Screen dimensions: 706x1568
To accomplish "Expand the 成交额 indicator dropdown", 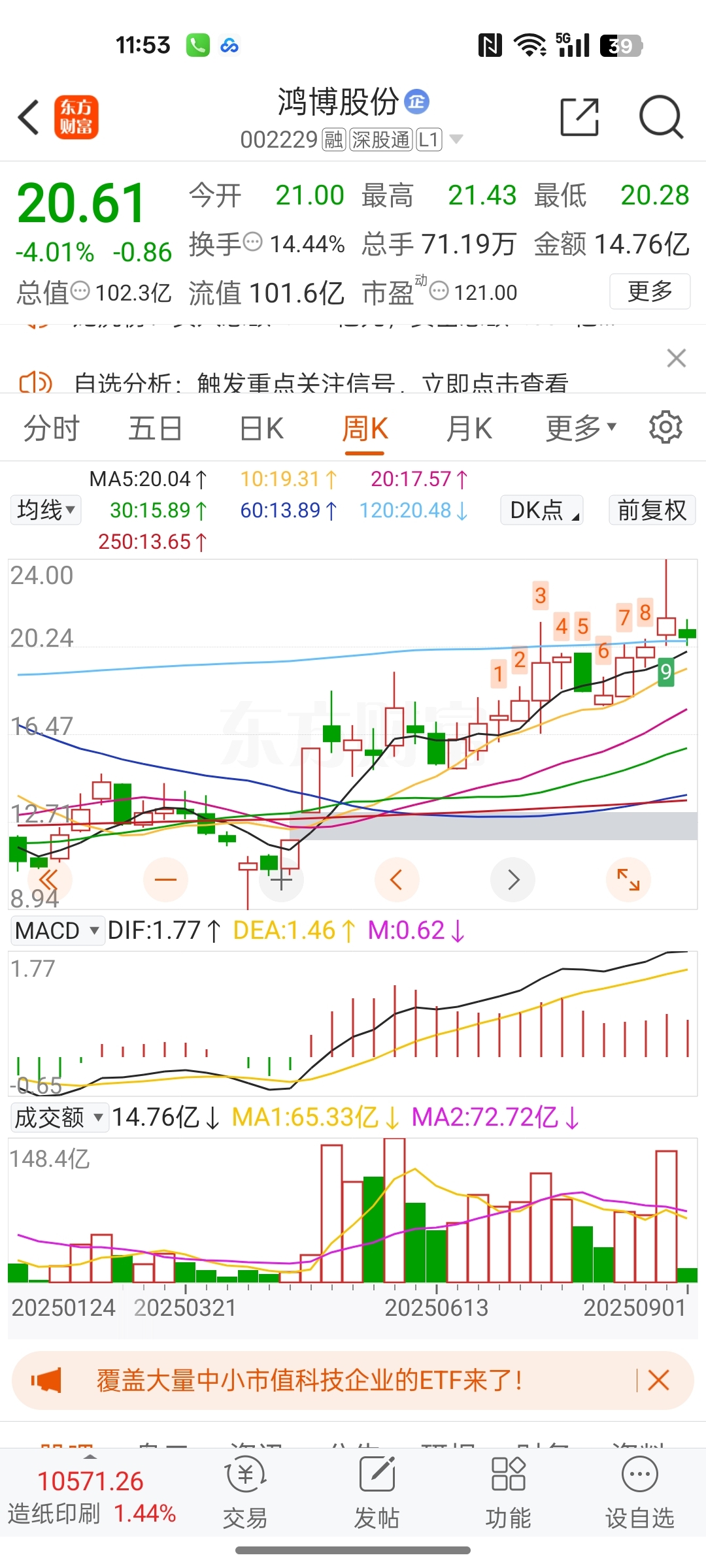I will 59,1117.
